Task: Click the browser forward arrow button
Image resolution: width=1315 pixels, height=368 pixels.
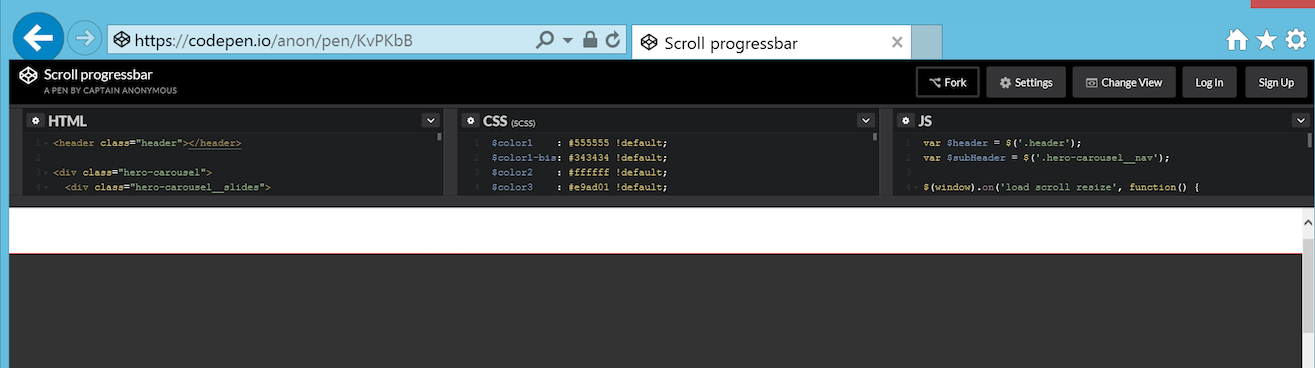Action: tap(85, 39)
